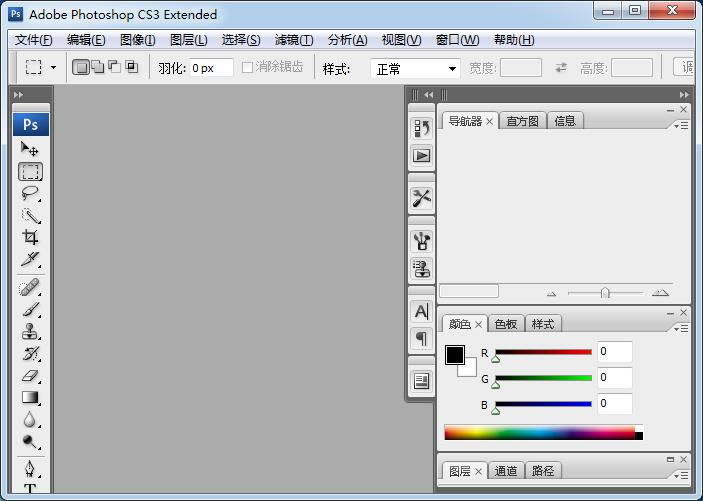Open the 窗口(W) menu

[x=457, y=40]
